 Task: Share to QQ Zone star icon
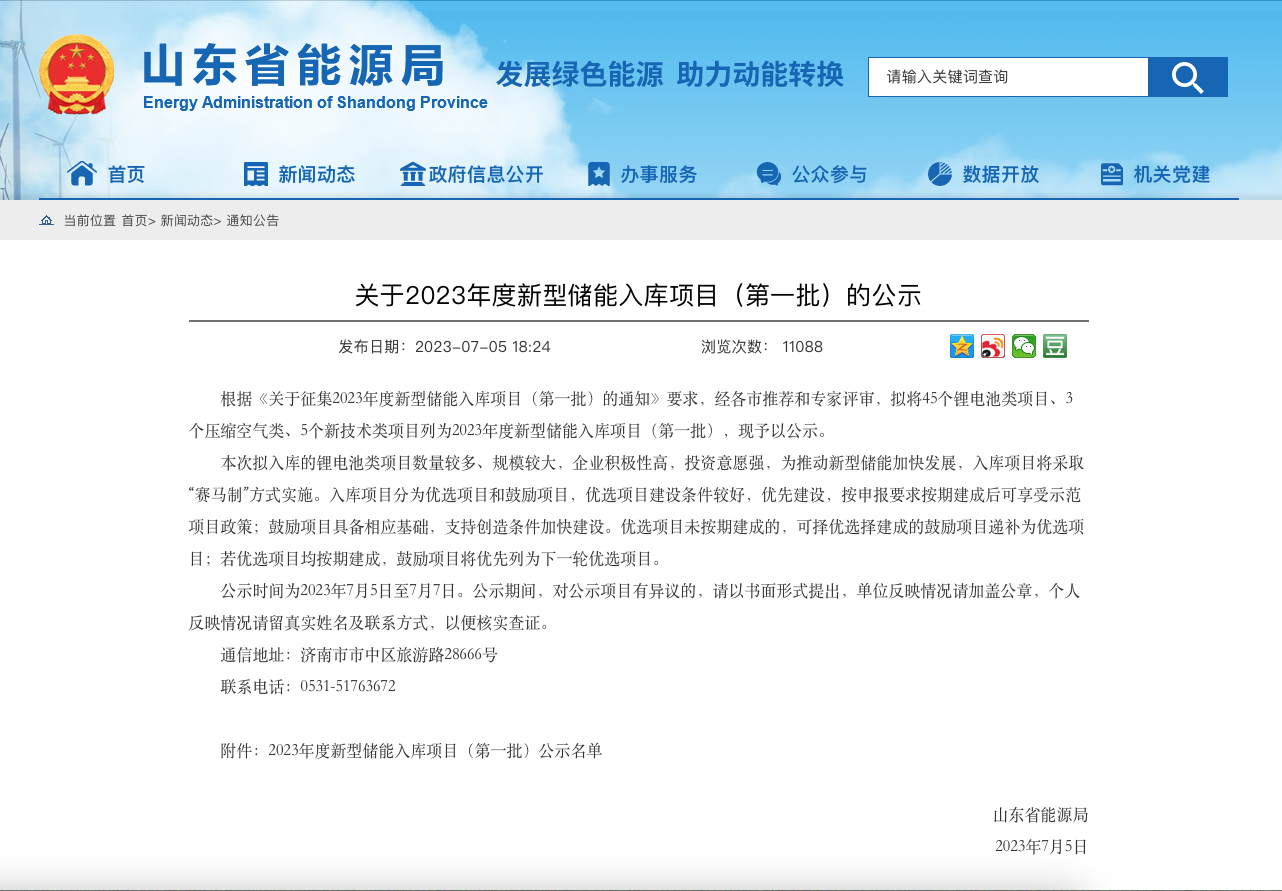click(962, 346)
